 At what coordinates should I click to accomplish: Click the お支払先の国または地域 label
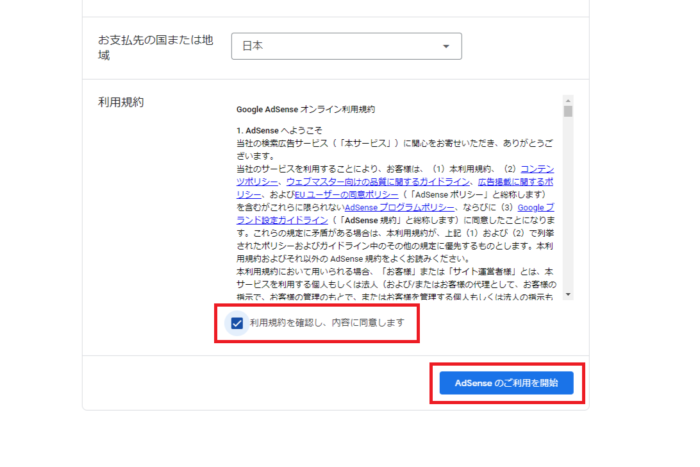155,47
